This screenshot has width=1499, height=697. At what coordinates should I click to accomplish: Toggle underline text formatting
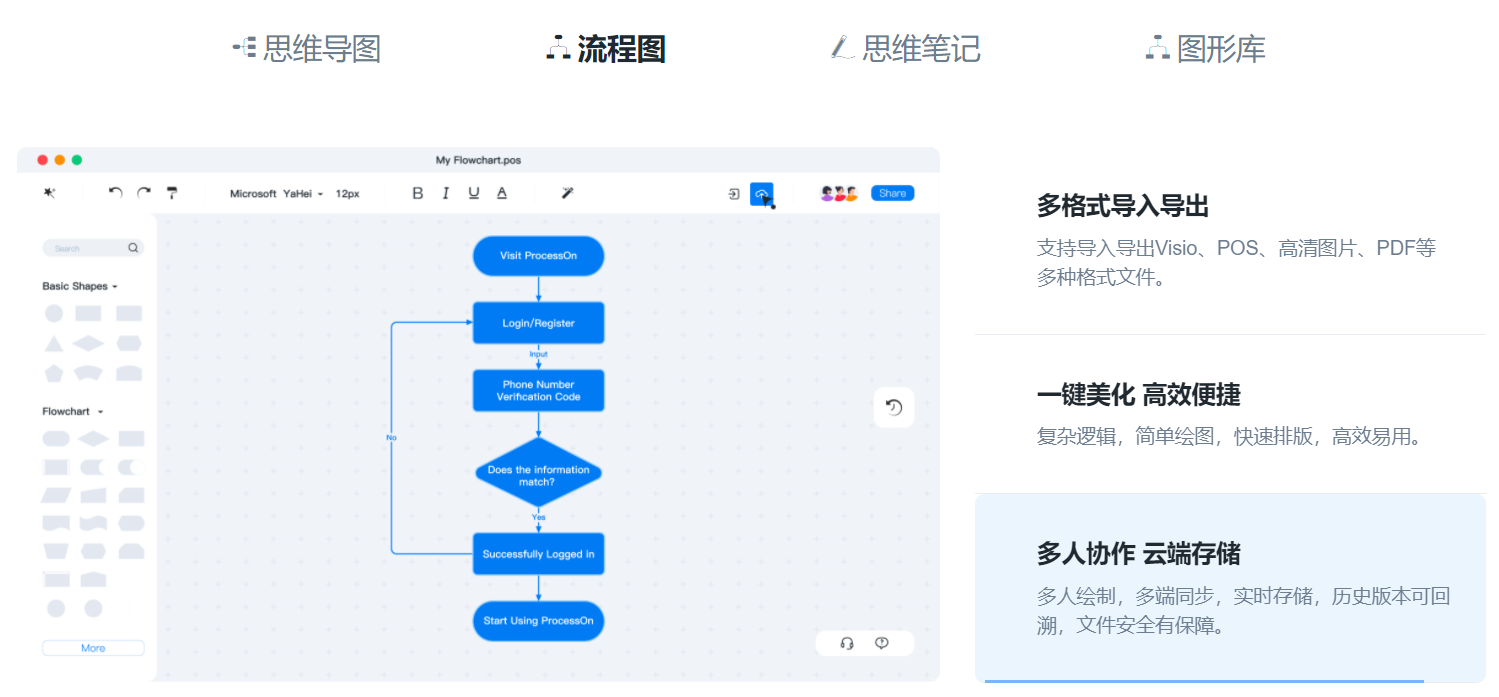[473, 193]
